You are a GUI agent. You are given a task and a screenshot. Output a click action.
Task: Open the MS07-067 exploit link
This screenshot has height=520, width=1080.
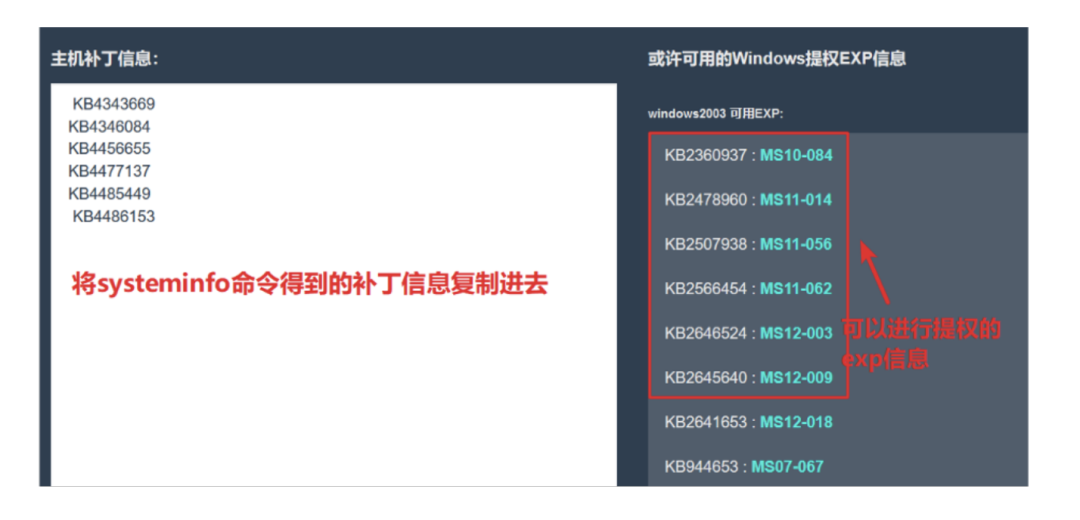[787, 466]
